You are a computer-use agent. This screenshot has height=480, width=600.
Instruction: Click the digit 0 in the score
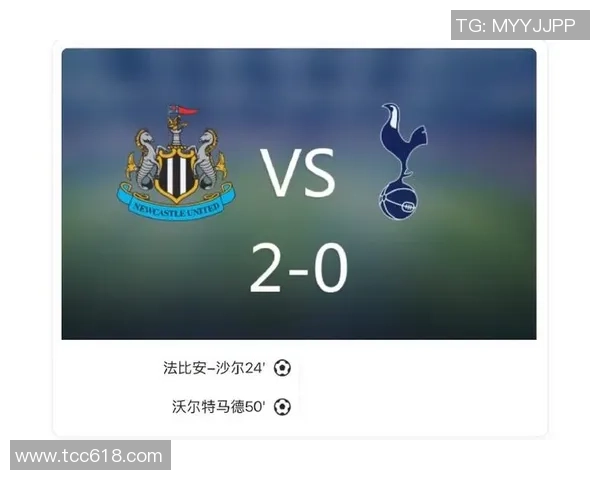331,268
